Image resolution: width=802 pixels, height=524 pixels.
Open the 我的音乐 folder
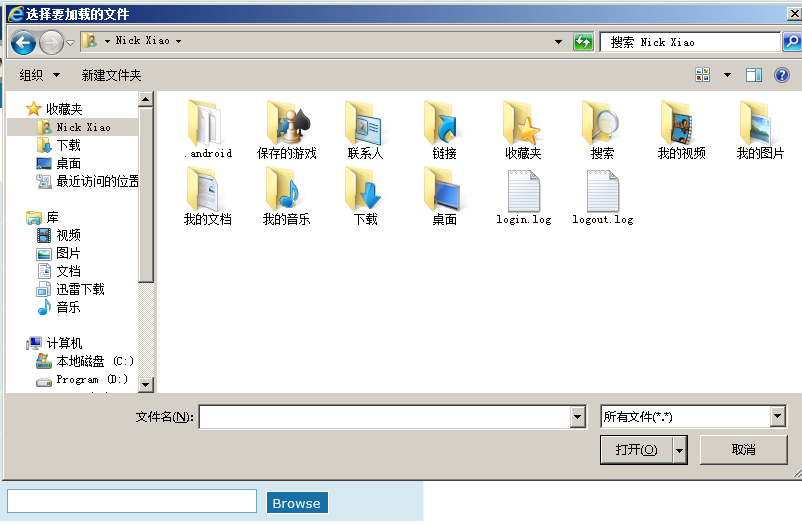coord(287,191)
